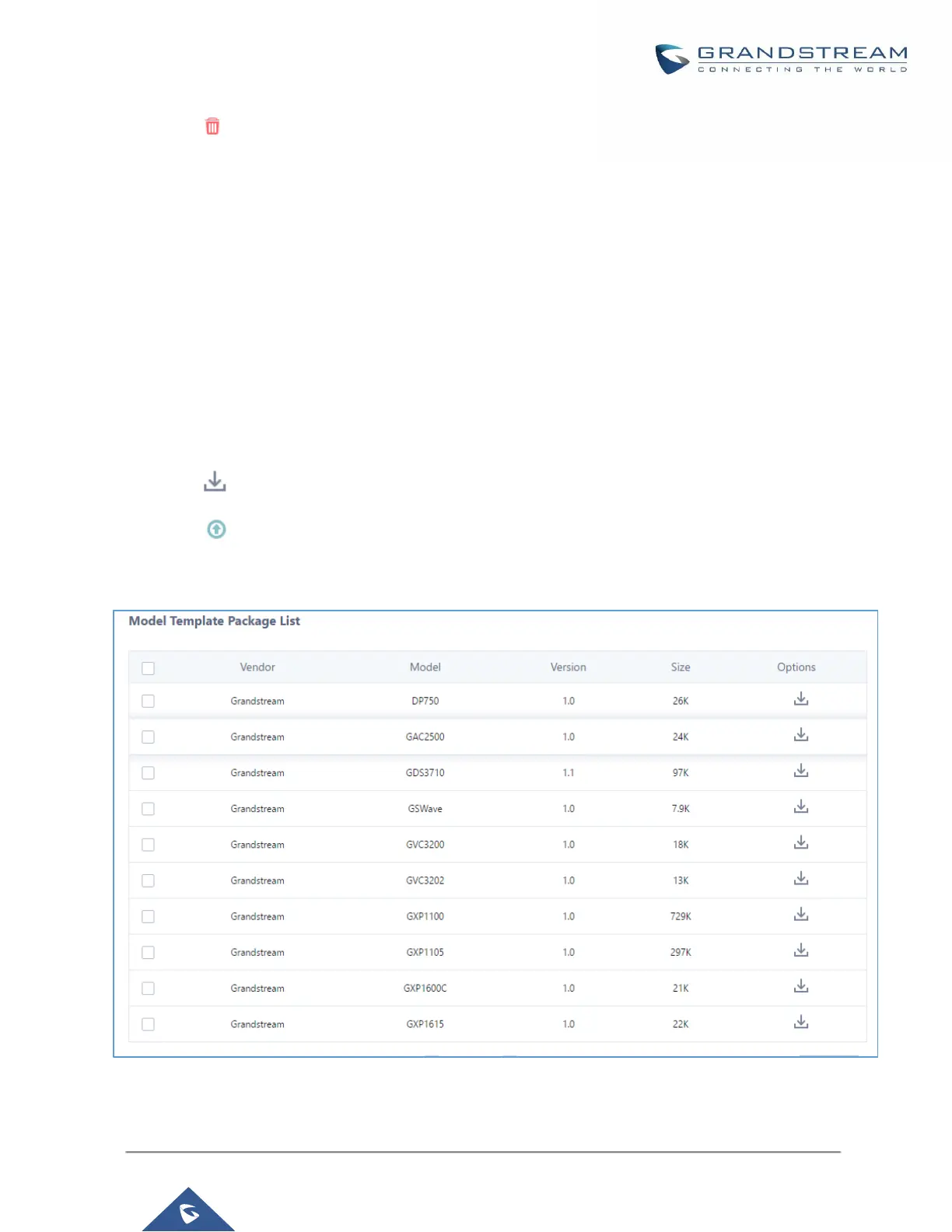Click Grandstream vendor in DP750 row

tap(257, 701)
